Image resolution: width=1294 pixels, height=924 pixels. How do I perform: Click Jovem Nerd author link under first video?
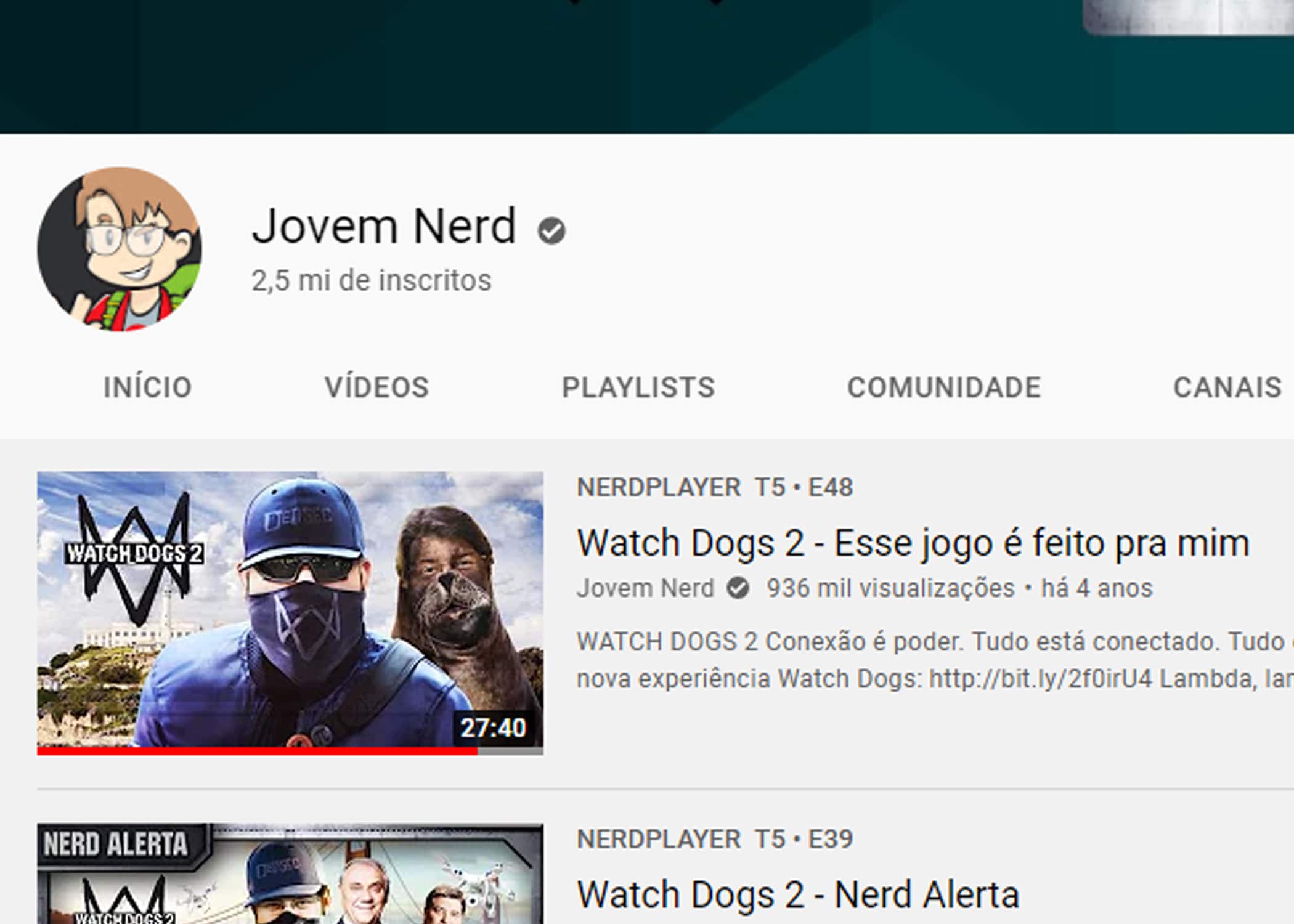click(645, 588)
